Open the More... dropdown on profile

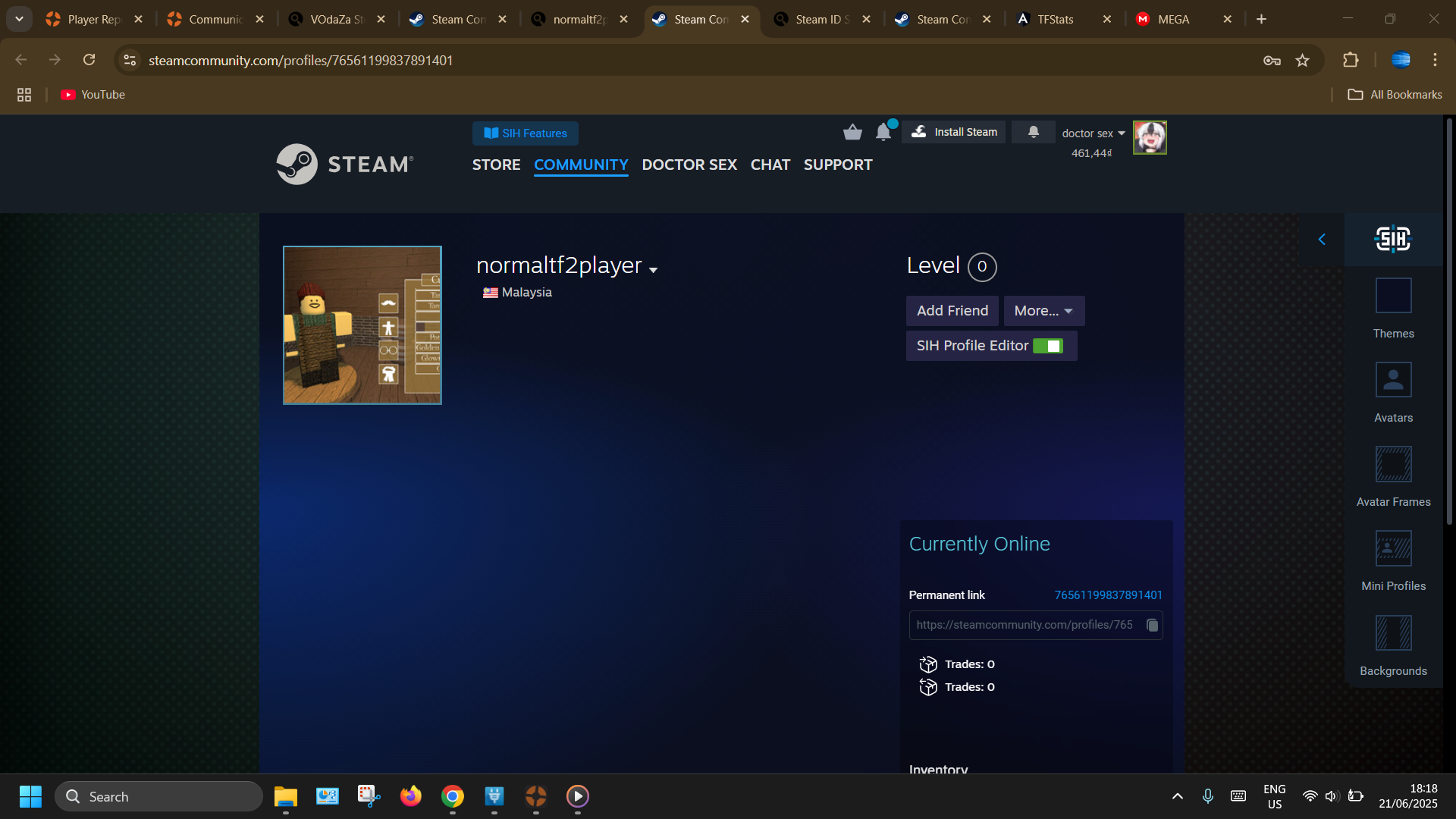[x=1043, y=311]
